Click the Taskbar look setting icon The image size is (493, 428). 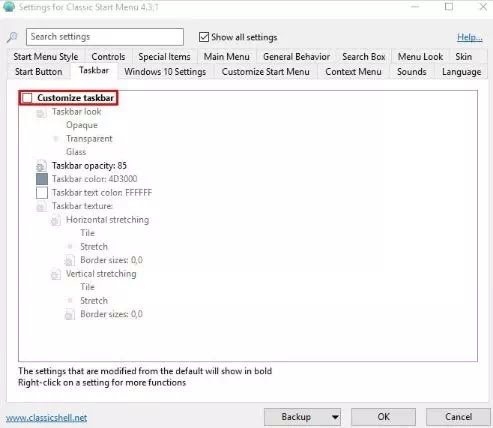pos(41,112)
